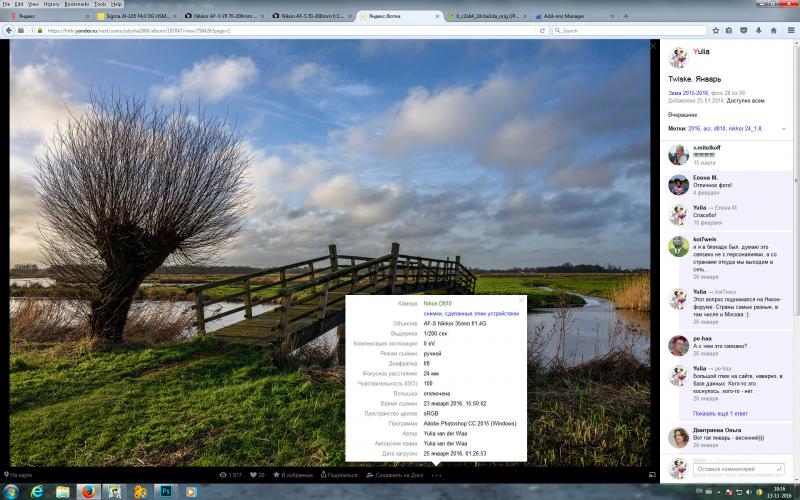Open the Firefox hamburger menu

791,31
